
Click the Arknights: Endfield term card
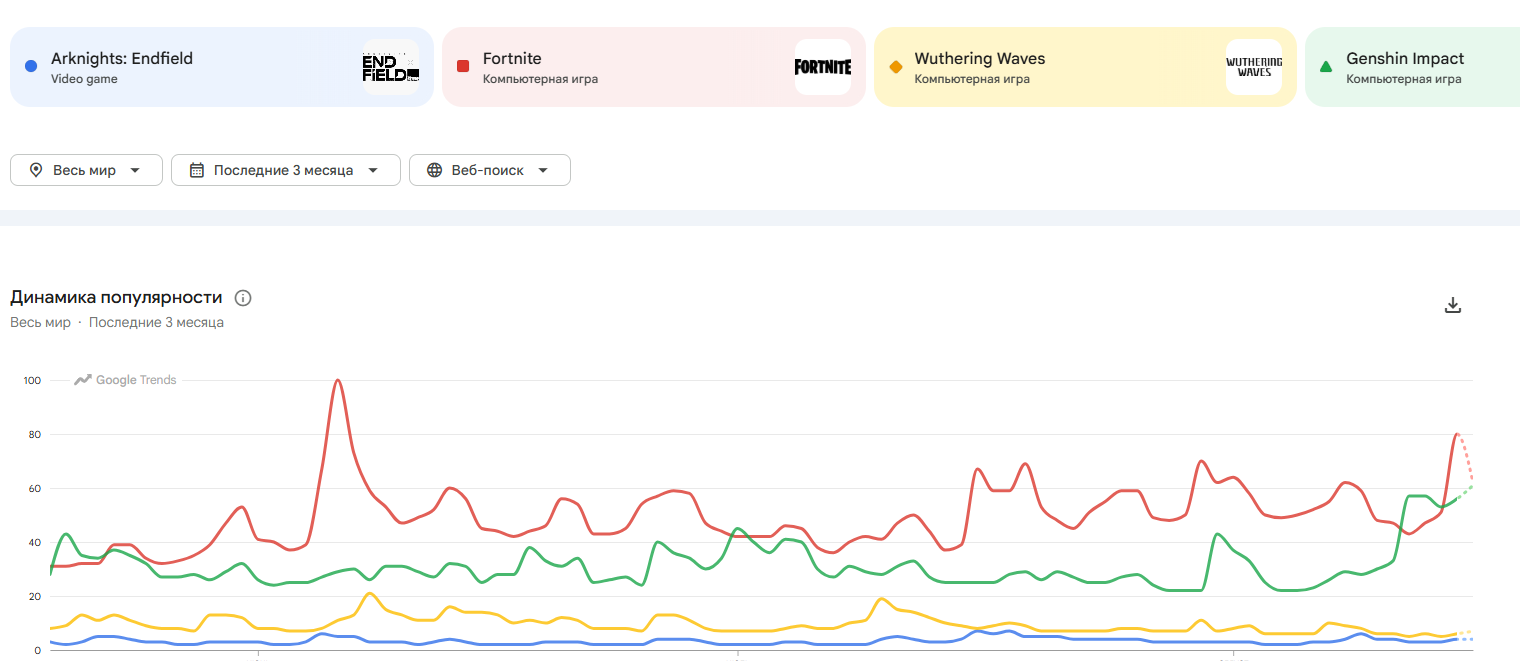pos(222,67)
